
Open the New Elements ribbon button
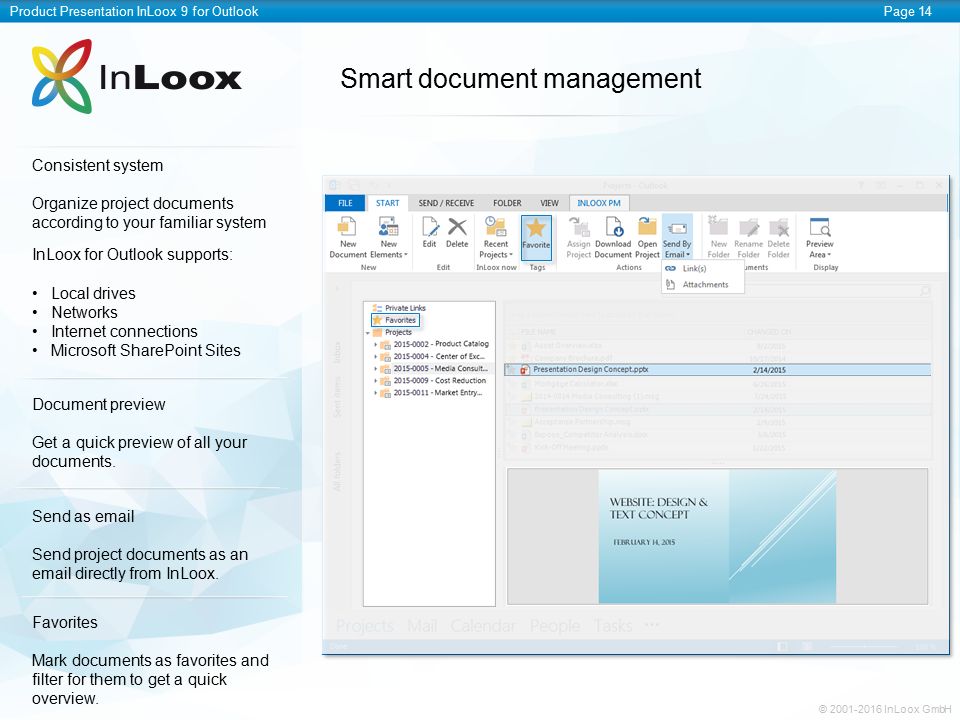click(x=389, y=238)
